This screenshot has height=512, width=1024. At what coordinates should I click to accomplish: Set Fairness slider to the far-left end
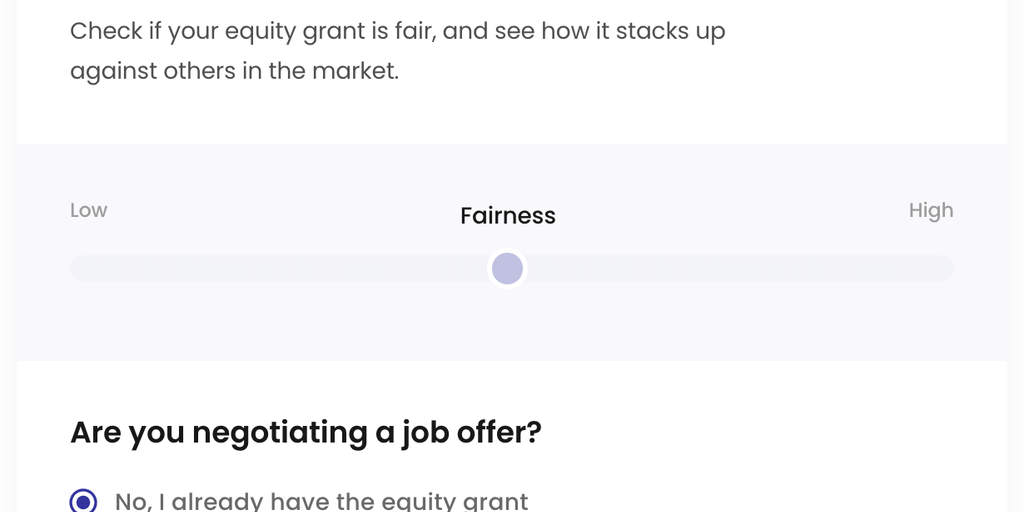73,268
